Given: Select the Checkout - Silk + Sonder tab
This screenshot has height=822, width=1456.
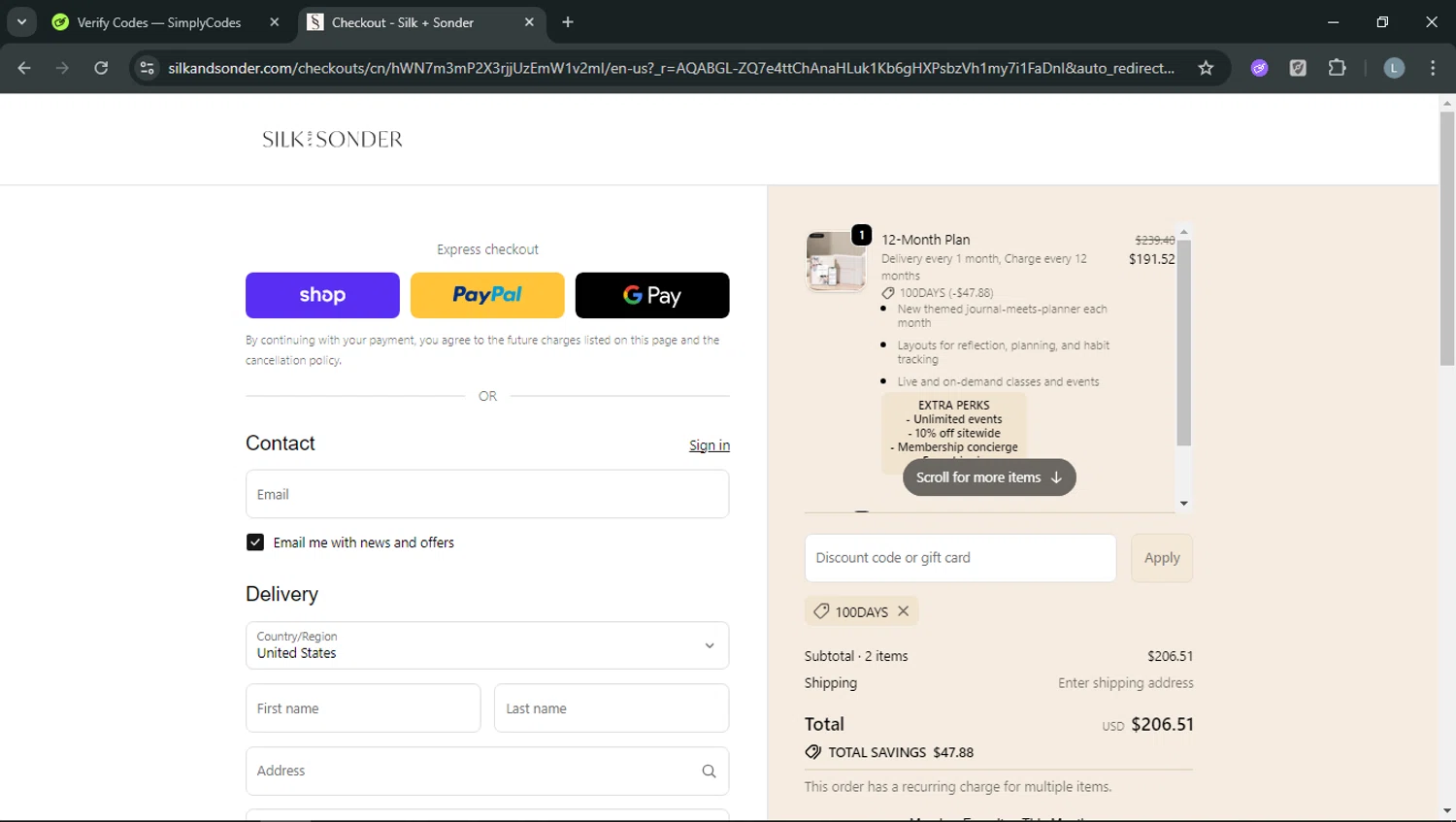Looking at the screenshot, I should [422, 22].
